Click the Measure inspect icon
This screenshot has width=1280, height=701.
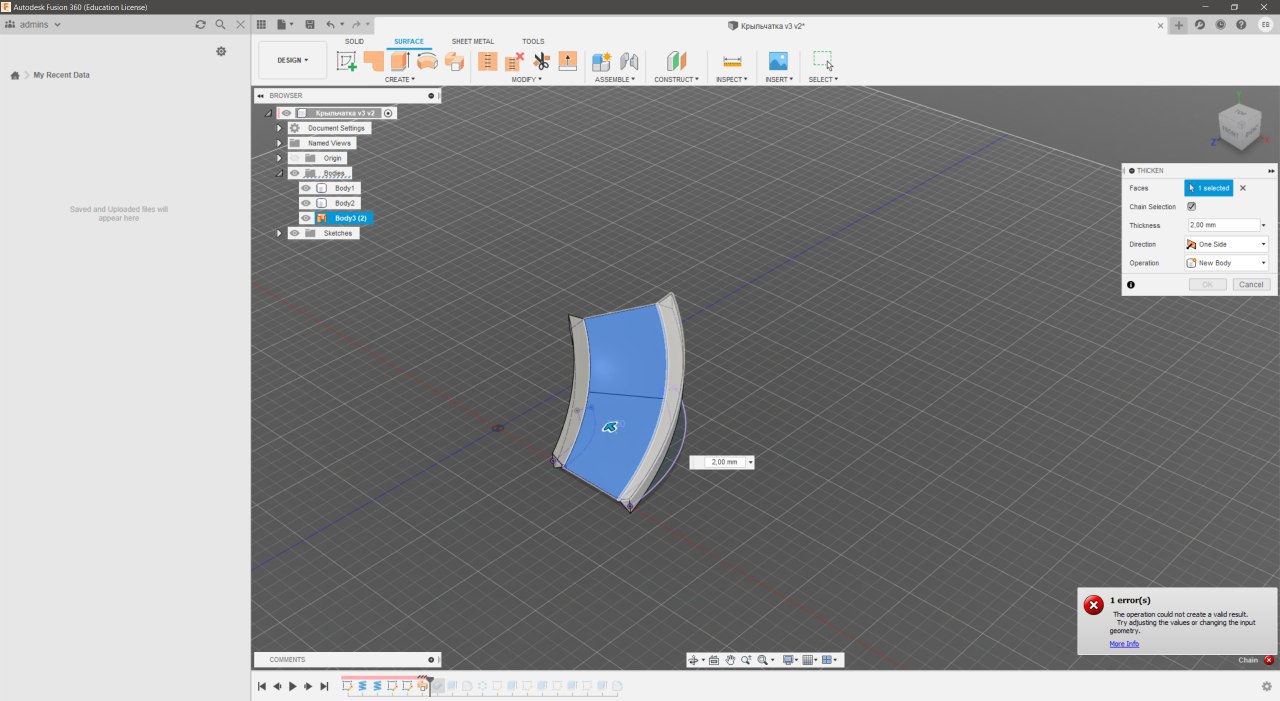[732, 61]
